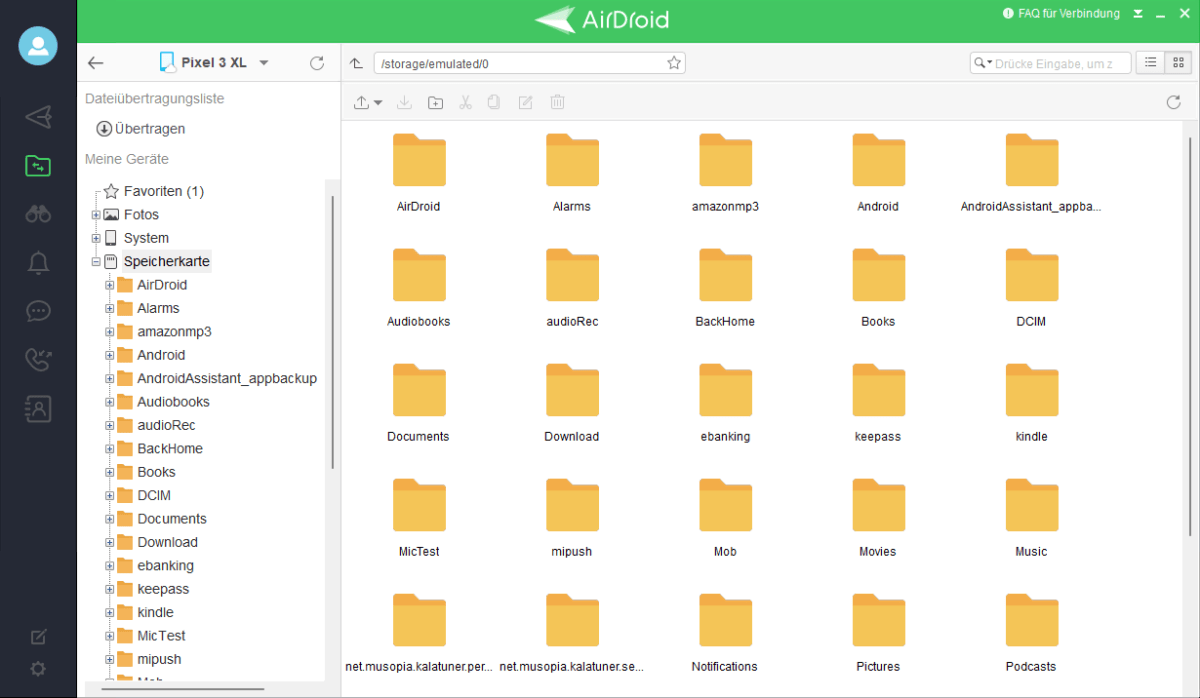Click the feedback edit icon in sidebar
The width and height of the screenshot is (1200, 698).
pyautogui.click(x=38, y=636)
